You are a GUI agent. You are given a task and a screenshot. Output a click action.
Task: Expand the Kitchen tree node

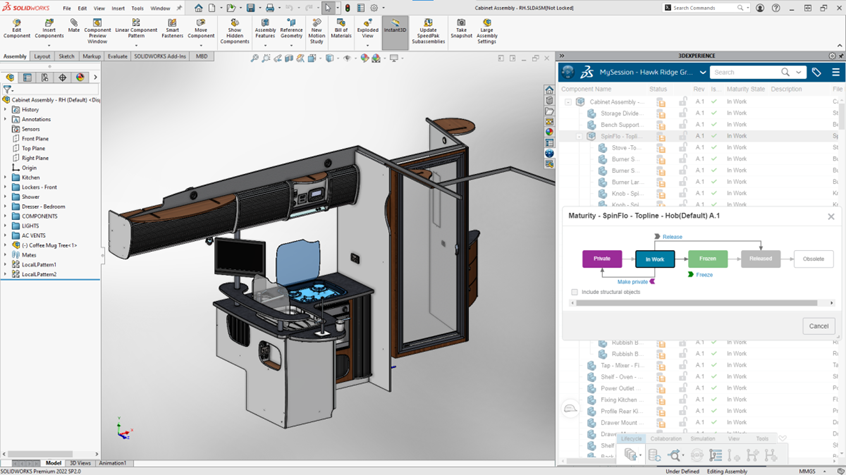coord(6,178)
